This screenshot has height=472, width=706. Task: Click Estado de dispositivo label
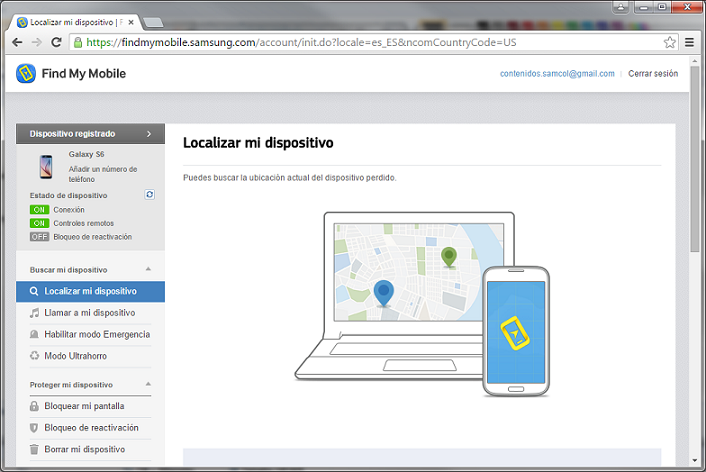pos(68,195)
